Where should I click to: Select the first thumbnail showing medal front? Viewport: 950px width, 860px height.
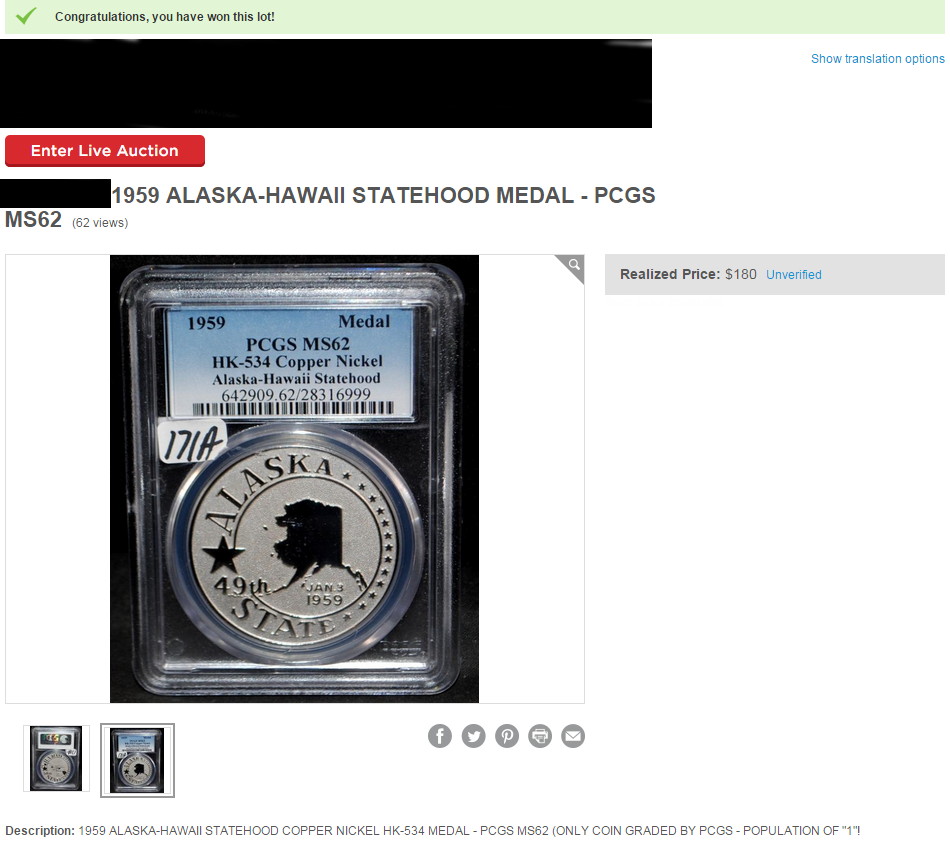click(x=56, y=758)
